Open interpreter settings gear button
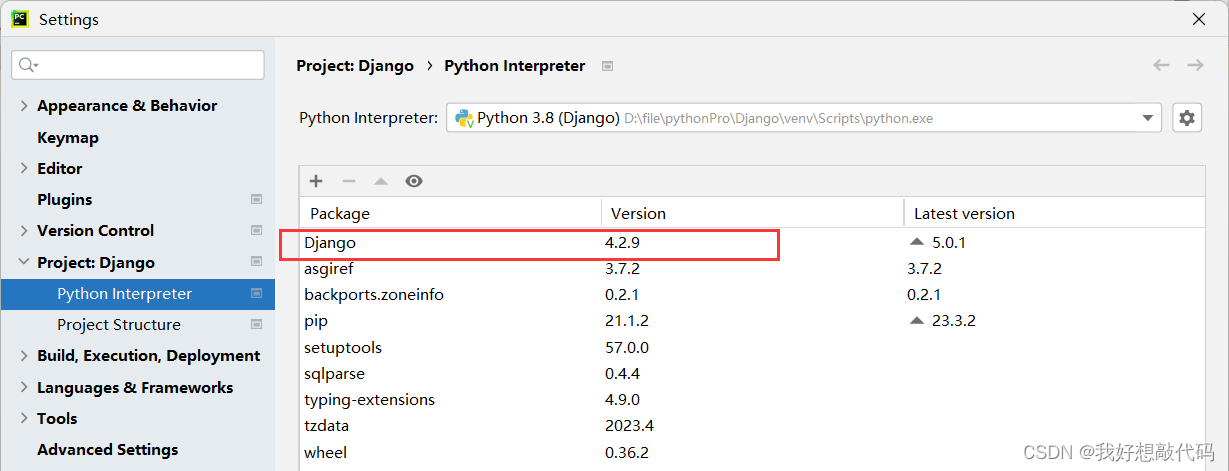 (1187, 117)
